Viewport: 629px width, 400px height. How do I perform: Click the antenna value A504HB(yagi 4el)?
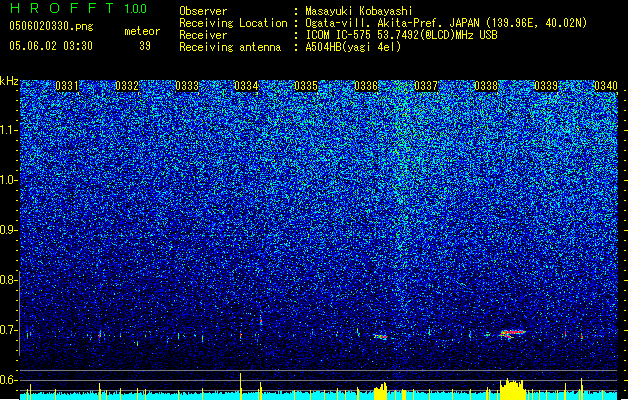pyautogui.click(x=353, y=47)
